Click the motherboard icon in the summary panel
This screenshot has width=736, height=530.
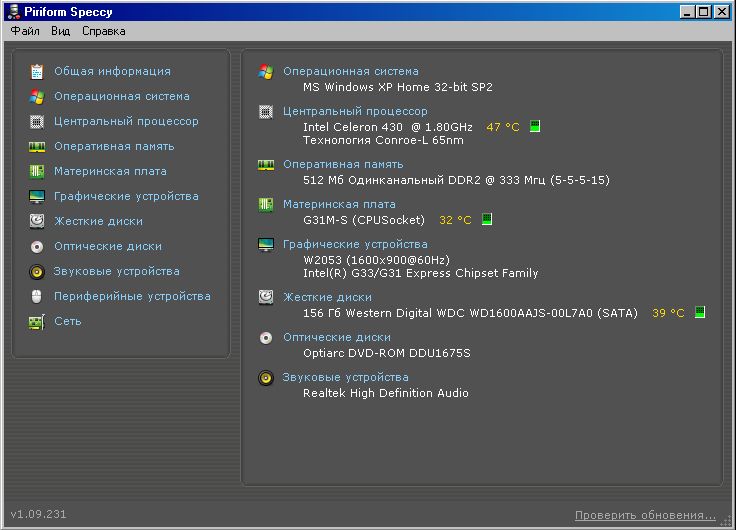[x=266, y=205]
